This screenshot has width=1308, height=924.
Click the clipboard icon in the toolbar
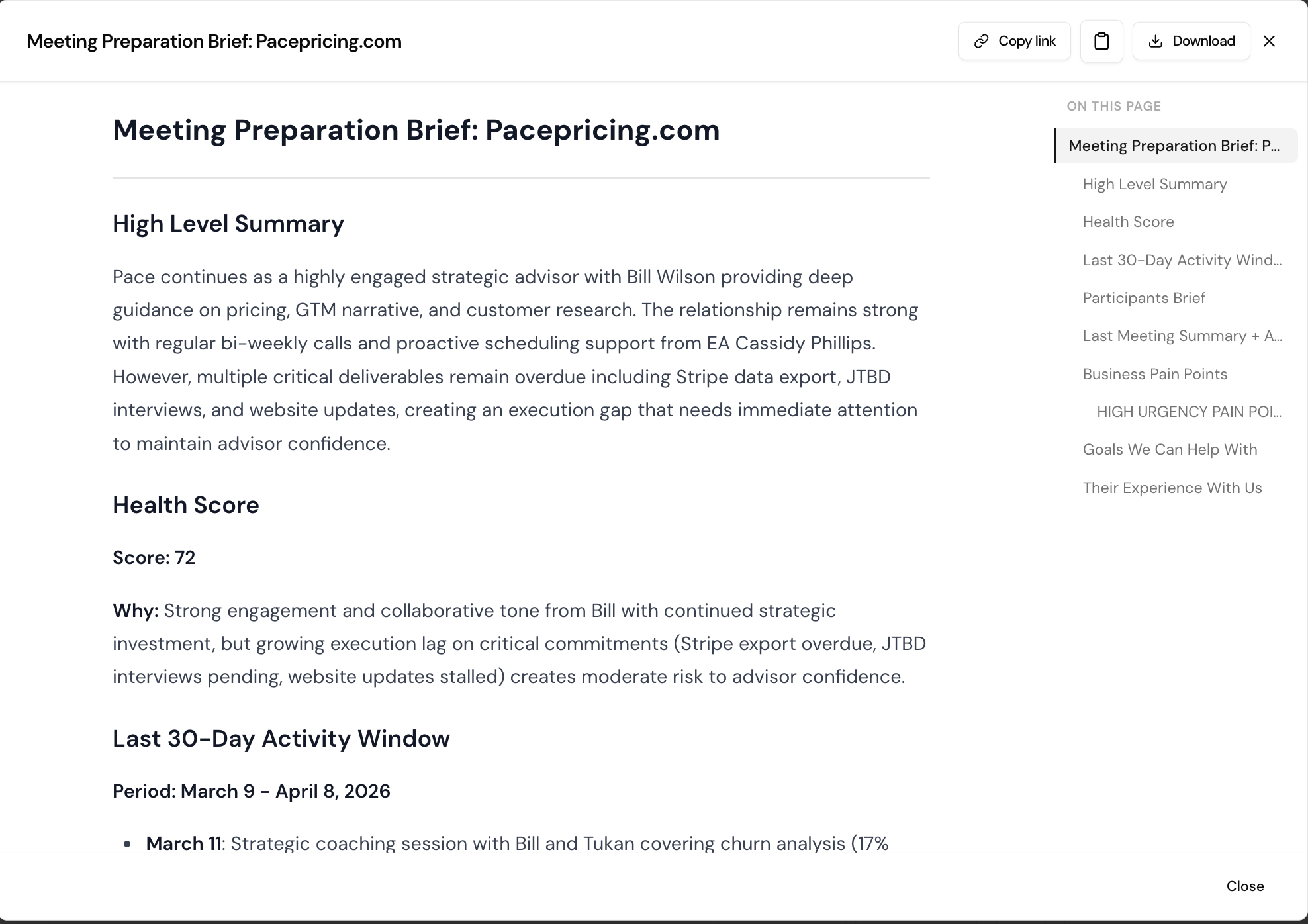[x=1101, y=40]
